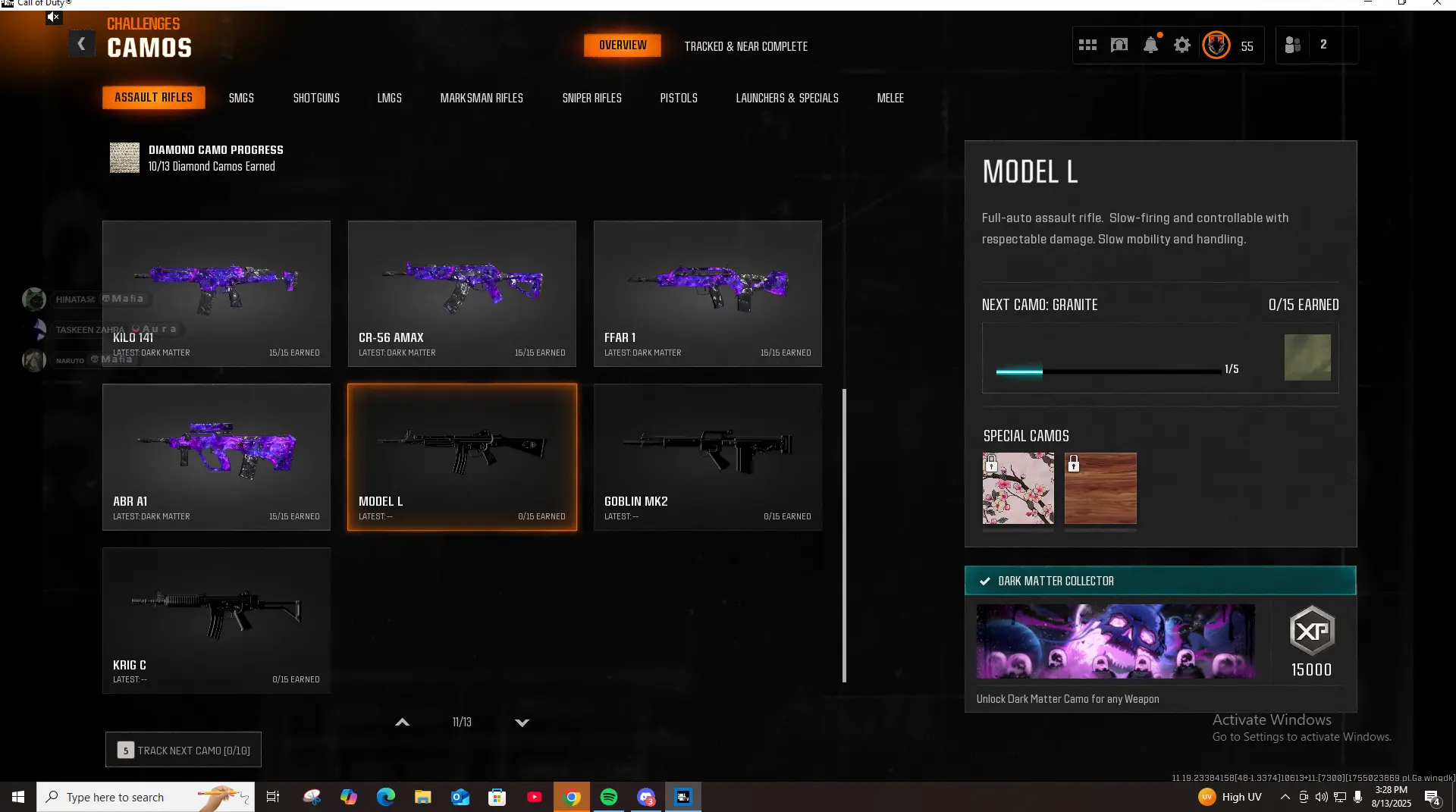Image resolution: width=1456 pixels, height=812 pixels.
Task: Open the map icon next to the grid menu
Action: (1119, 45)
